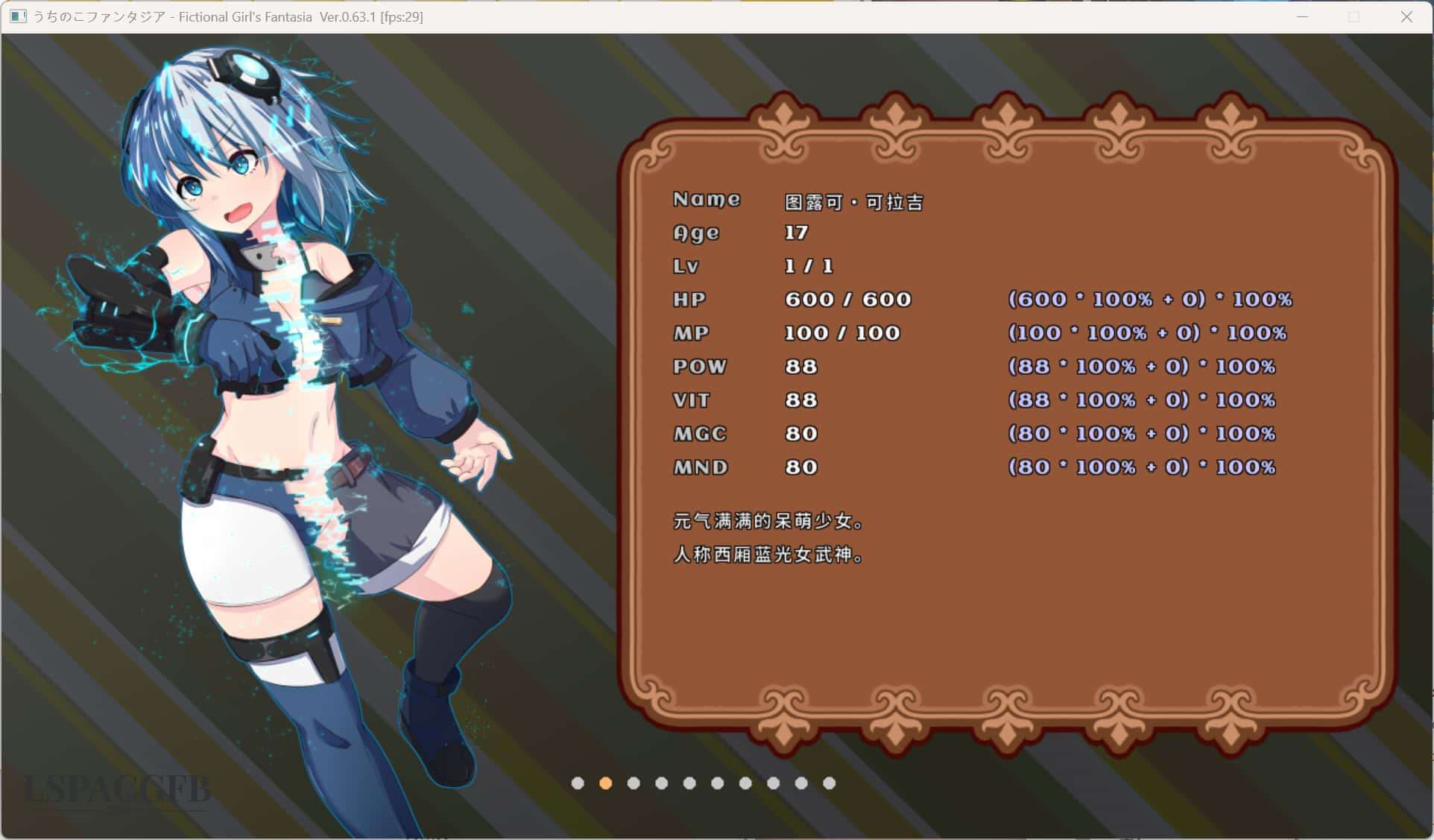
Task: Choose the eighth page indicator dot
Action: (773, 783)
